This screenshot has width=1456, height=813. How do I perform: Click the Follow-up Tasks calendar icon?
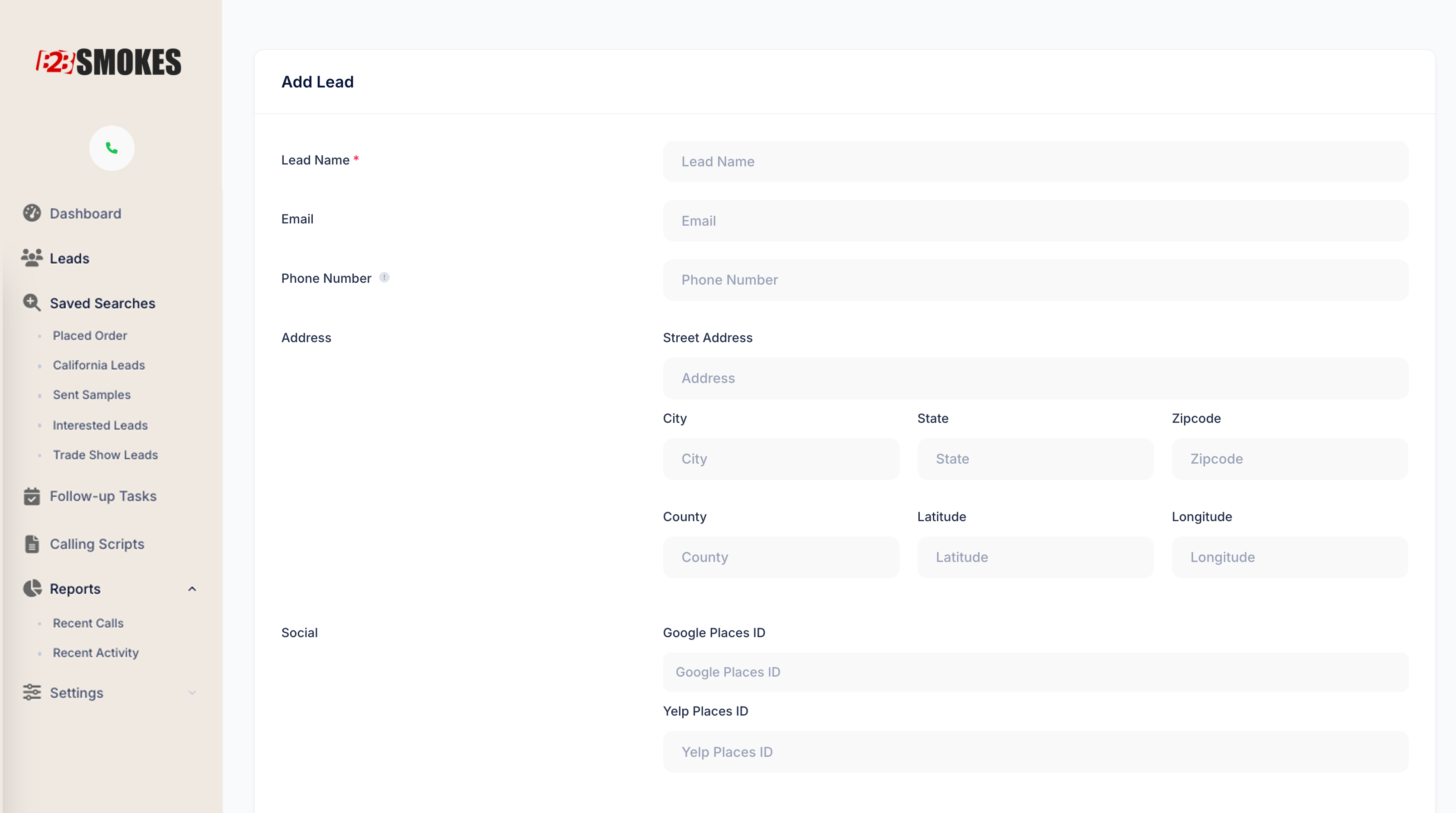pos(32,496)
